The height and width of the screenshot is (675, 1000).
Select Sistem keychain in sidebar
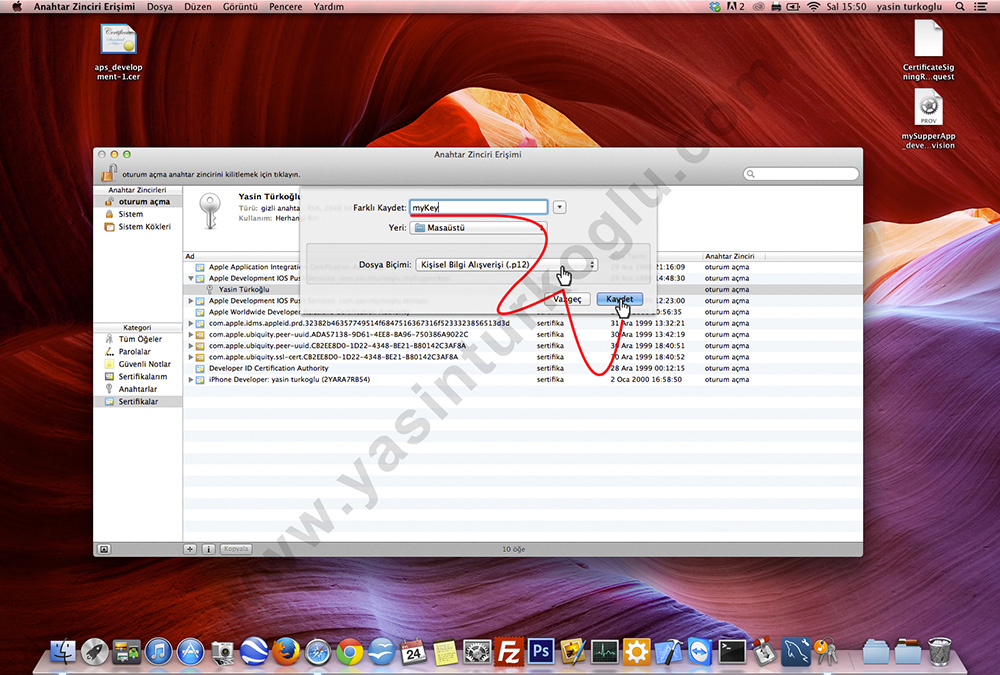[x=138, y=214]
